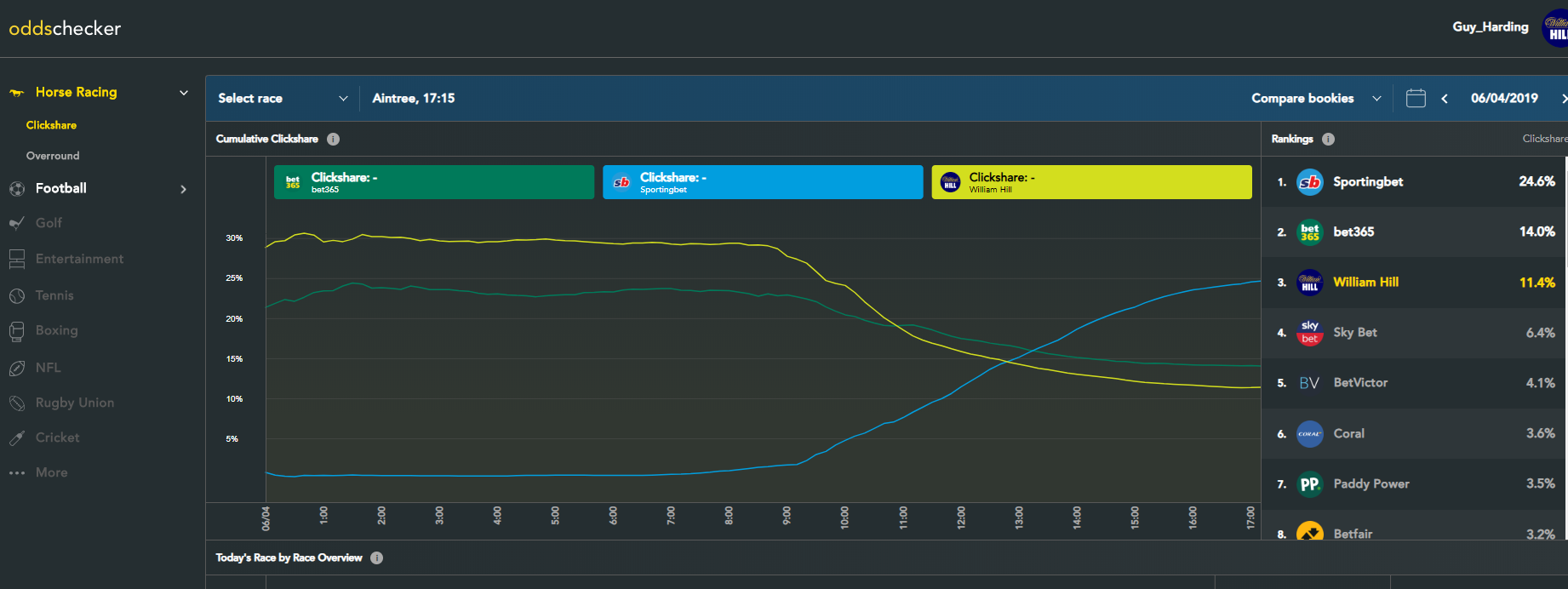Open the calendar date picker icon
This screenshot has width=1568, height=589.
[1416, 98]
